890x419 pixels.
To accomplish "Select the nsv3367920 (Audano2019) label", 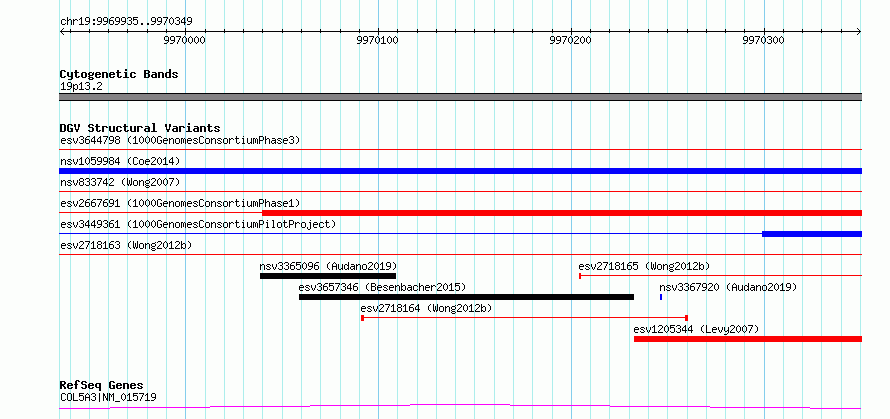I will (728, 287).
